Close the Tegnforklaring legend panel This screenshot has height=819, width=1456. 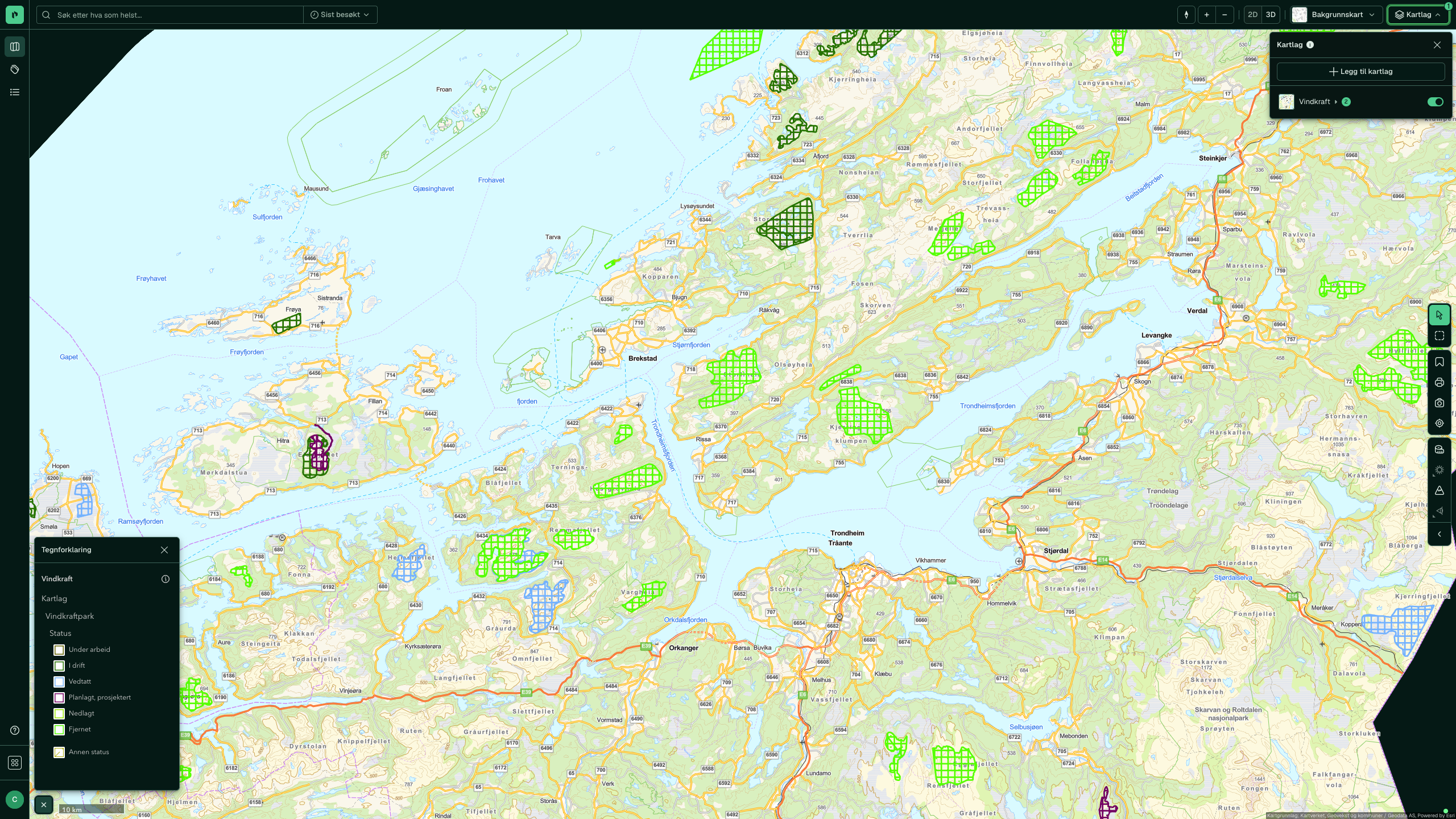coord(164,550)
